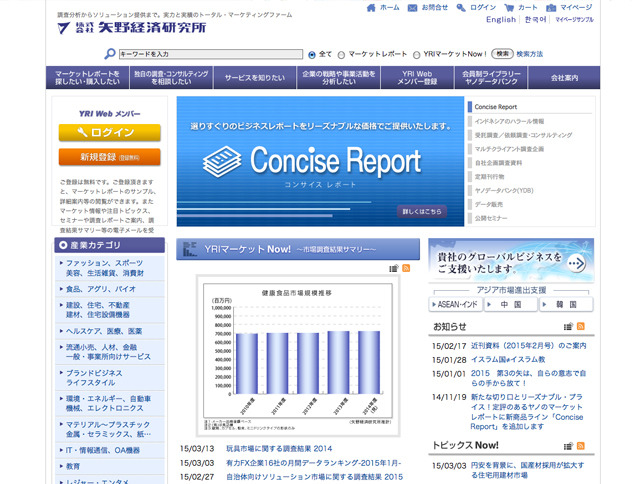This screenshot has width=640, height=484.
Task: Click RSS feed icon under YRIマーケットNow
Action: click(x=406, y=268)
